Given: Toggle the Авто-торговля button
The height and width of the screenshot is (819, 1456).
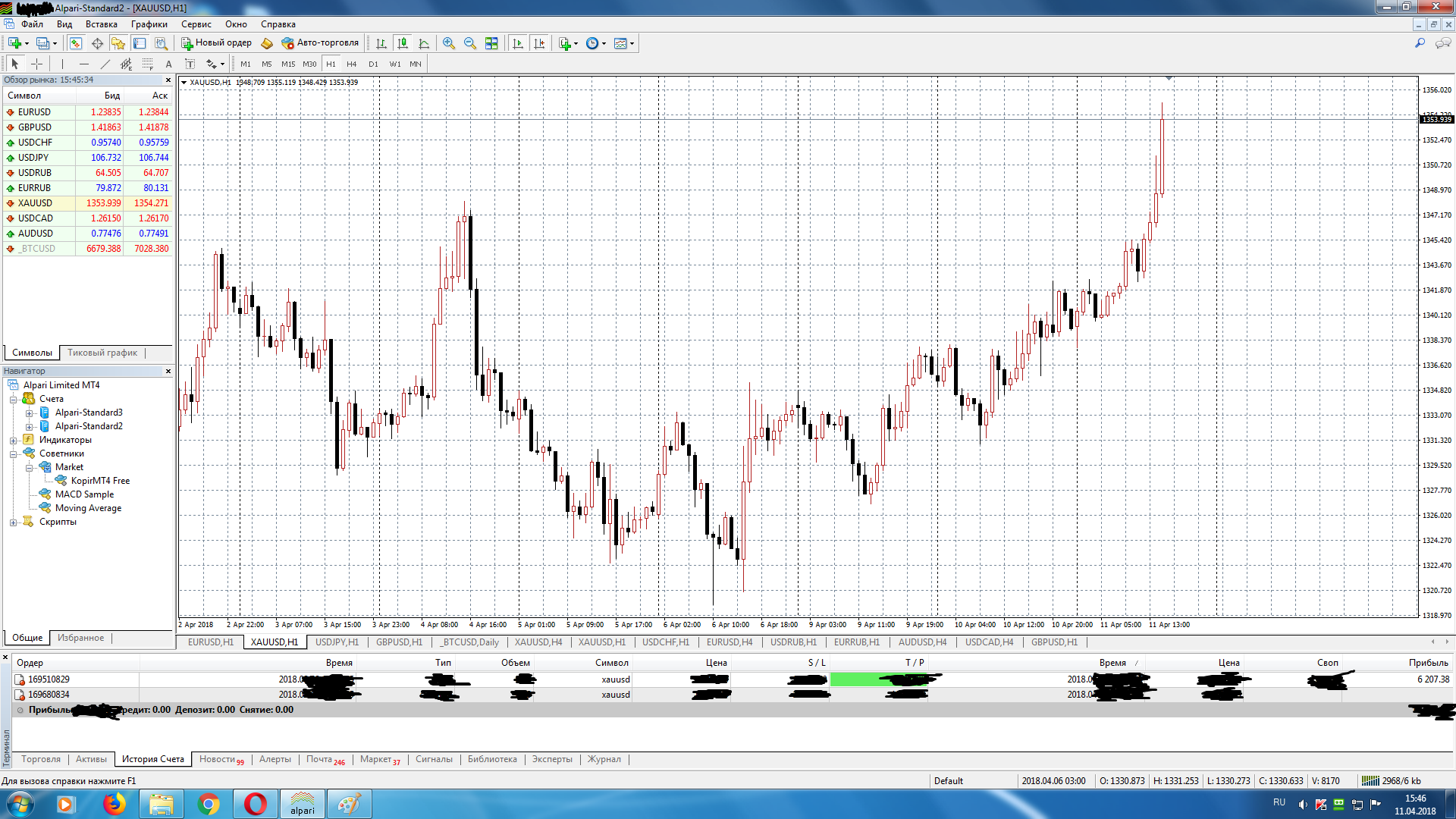Looking at the screenshot, I should coord(319,43).
